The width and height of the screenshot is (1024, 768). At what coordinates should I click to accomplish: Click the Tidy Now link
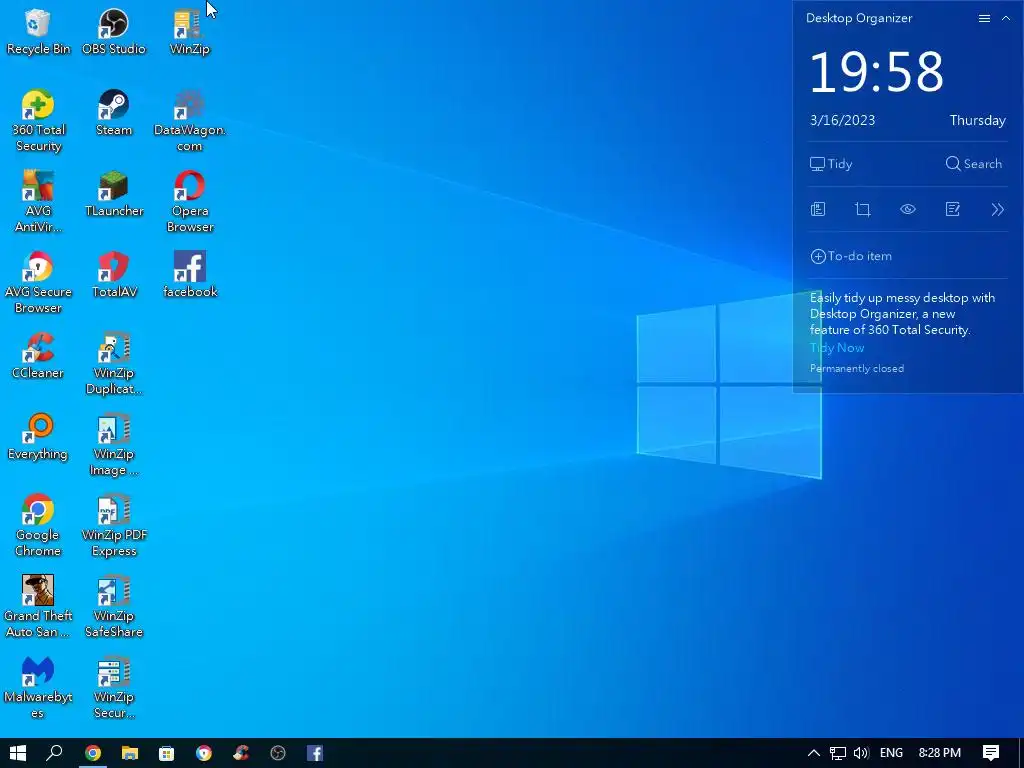coord(837,348)
